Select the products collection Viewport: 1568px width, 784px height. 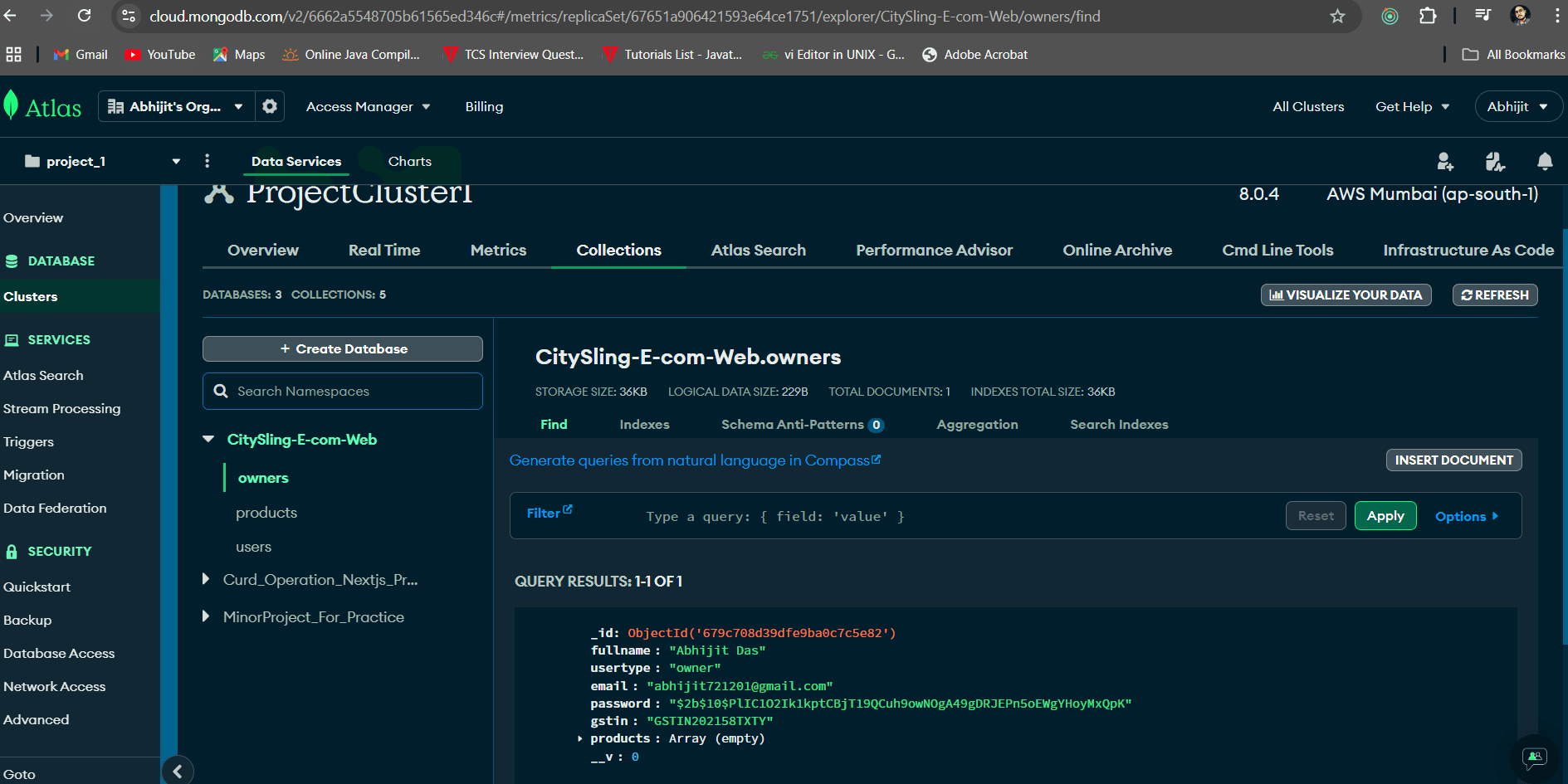pyautogui.click(x=266, y=513)
